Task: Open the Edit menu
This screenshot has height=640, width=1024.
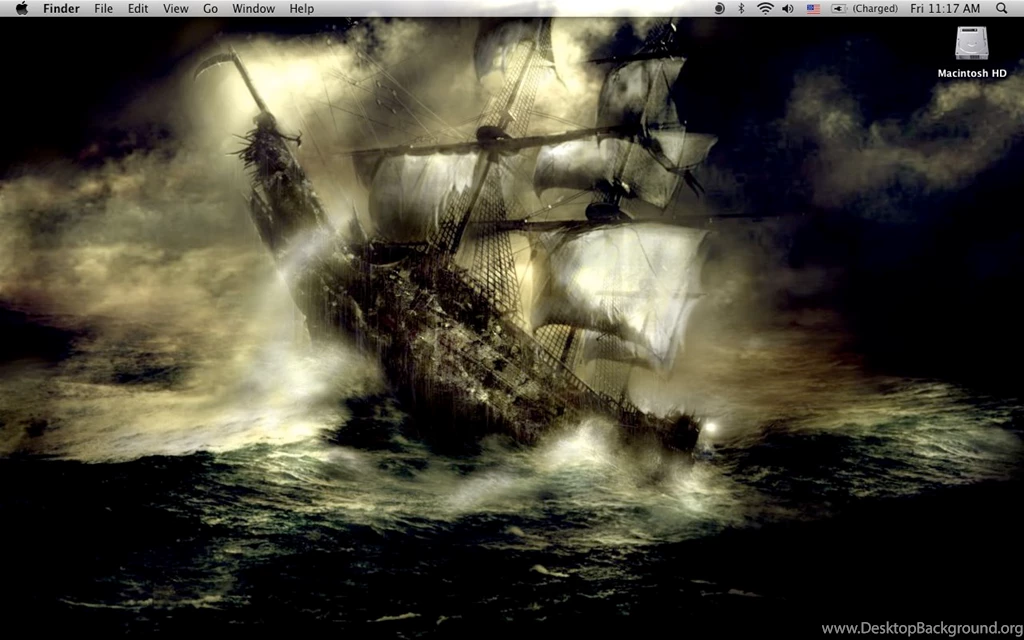Action: [x=138, y=8]
